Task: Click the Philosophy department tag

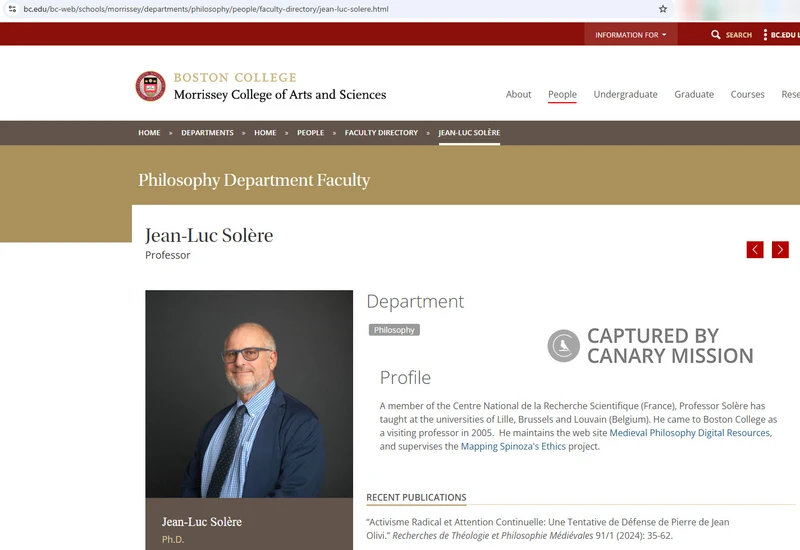Action: click(x=394, y=330)
